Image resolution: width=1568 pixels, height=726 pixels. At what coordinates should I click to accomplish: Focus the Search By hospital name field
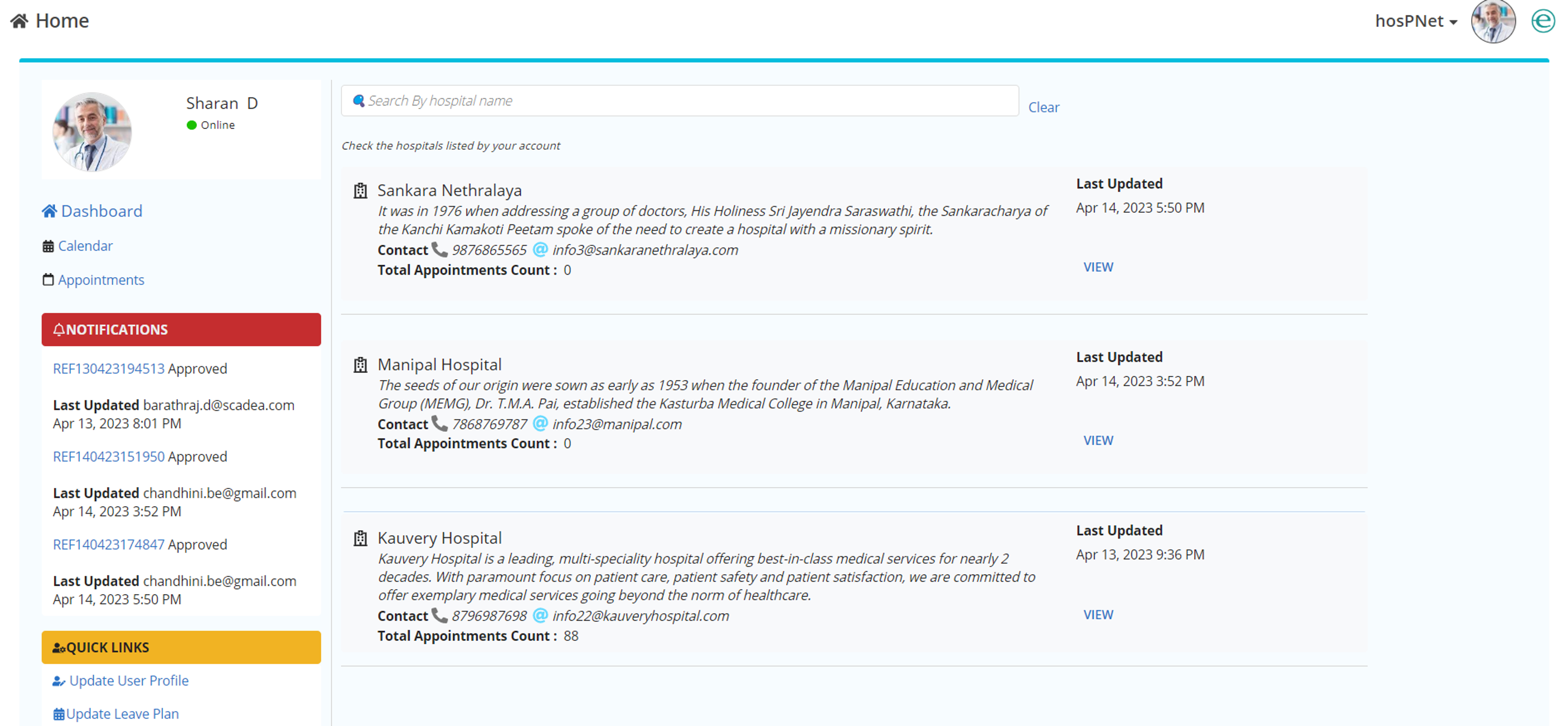coord(679,101)
